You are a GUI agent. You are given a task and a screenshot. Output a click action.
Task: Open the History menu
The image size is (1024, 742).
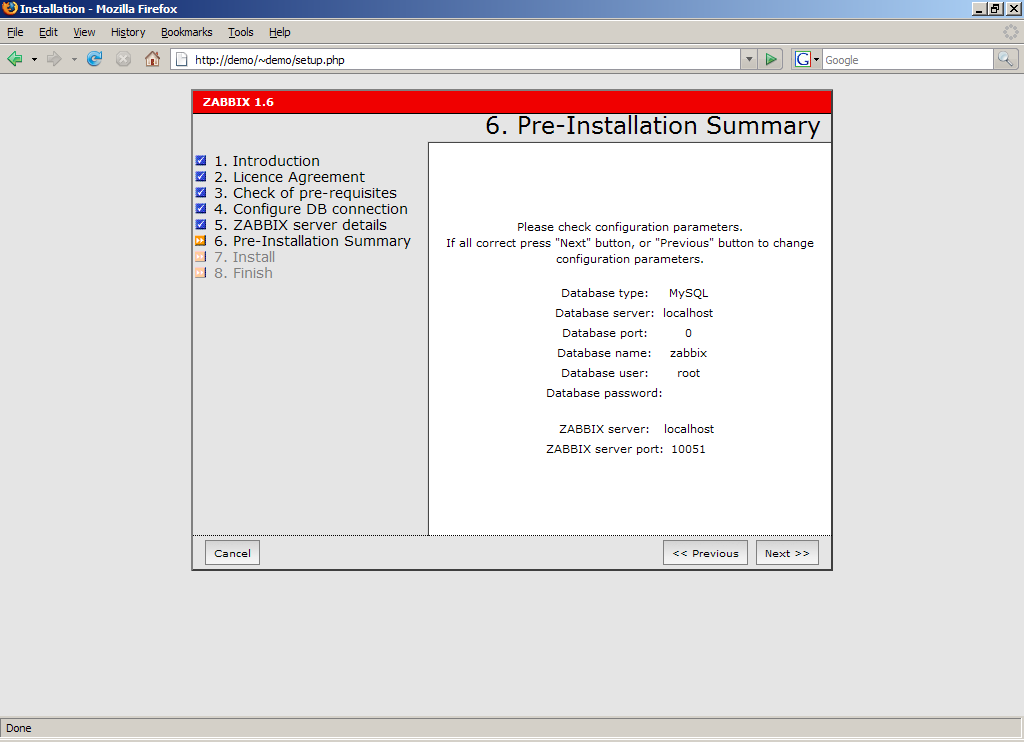(128, 32)
